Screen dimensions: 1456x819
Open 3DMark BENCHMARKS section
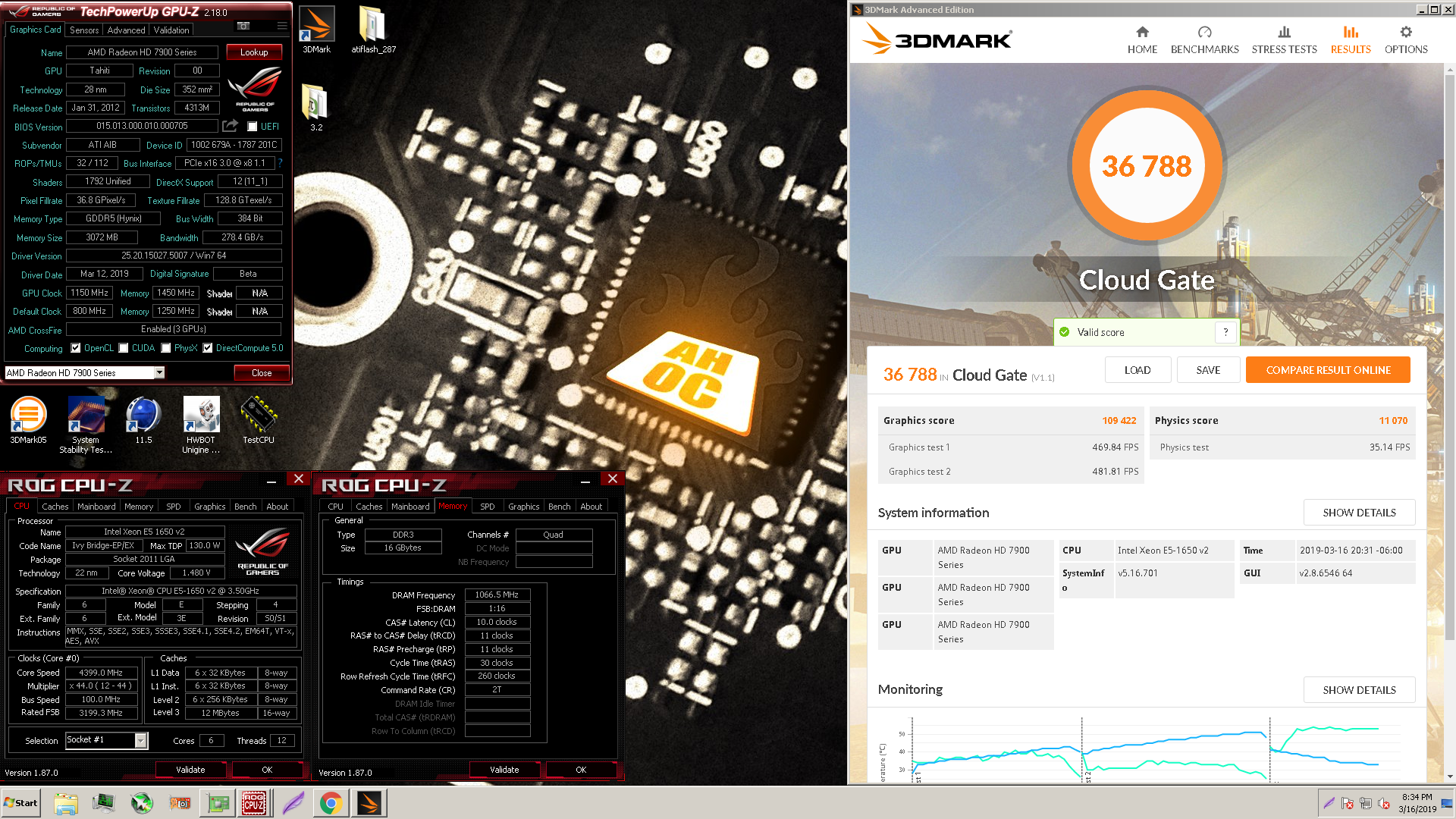click(1204, 40)
